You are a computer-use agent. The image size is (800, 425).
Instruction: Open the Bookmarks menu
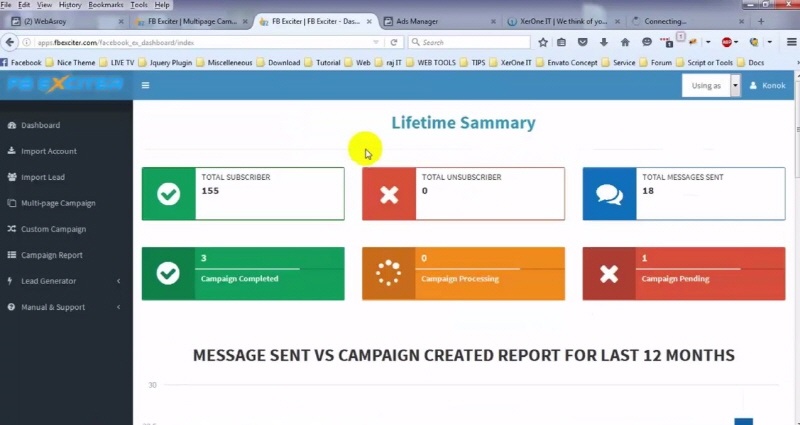tap(106, 5)
